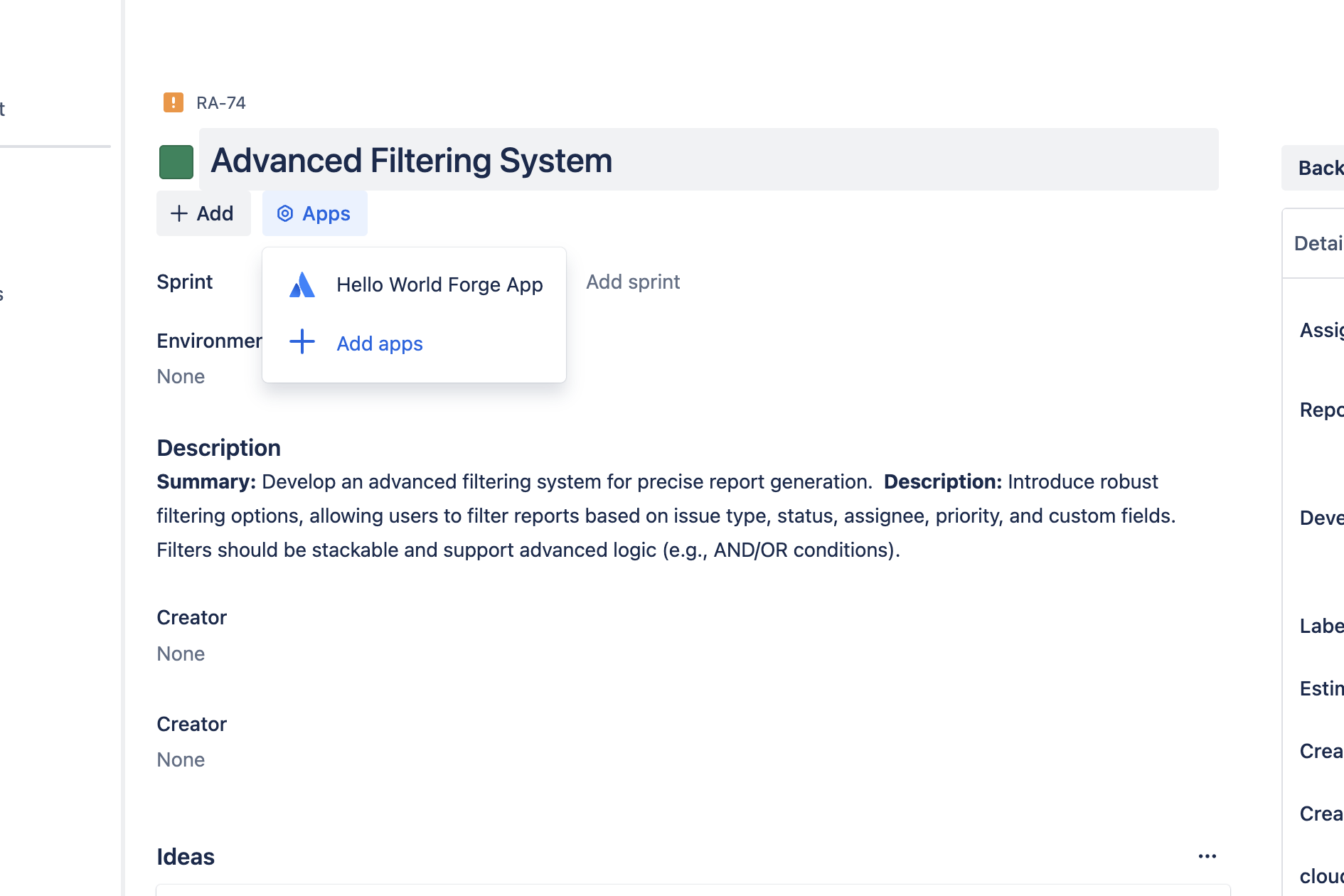This screenshot has width=1344, height=896.
Task: Click Add sprint field
Action: [633, 282]
